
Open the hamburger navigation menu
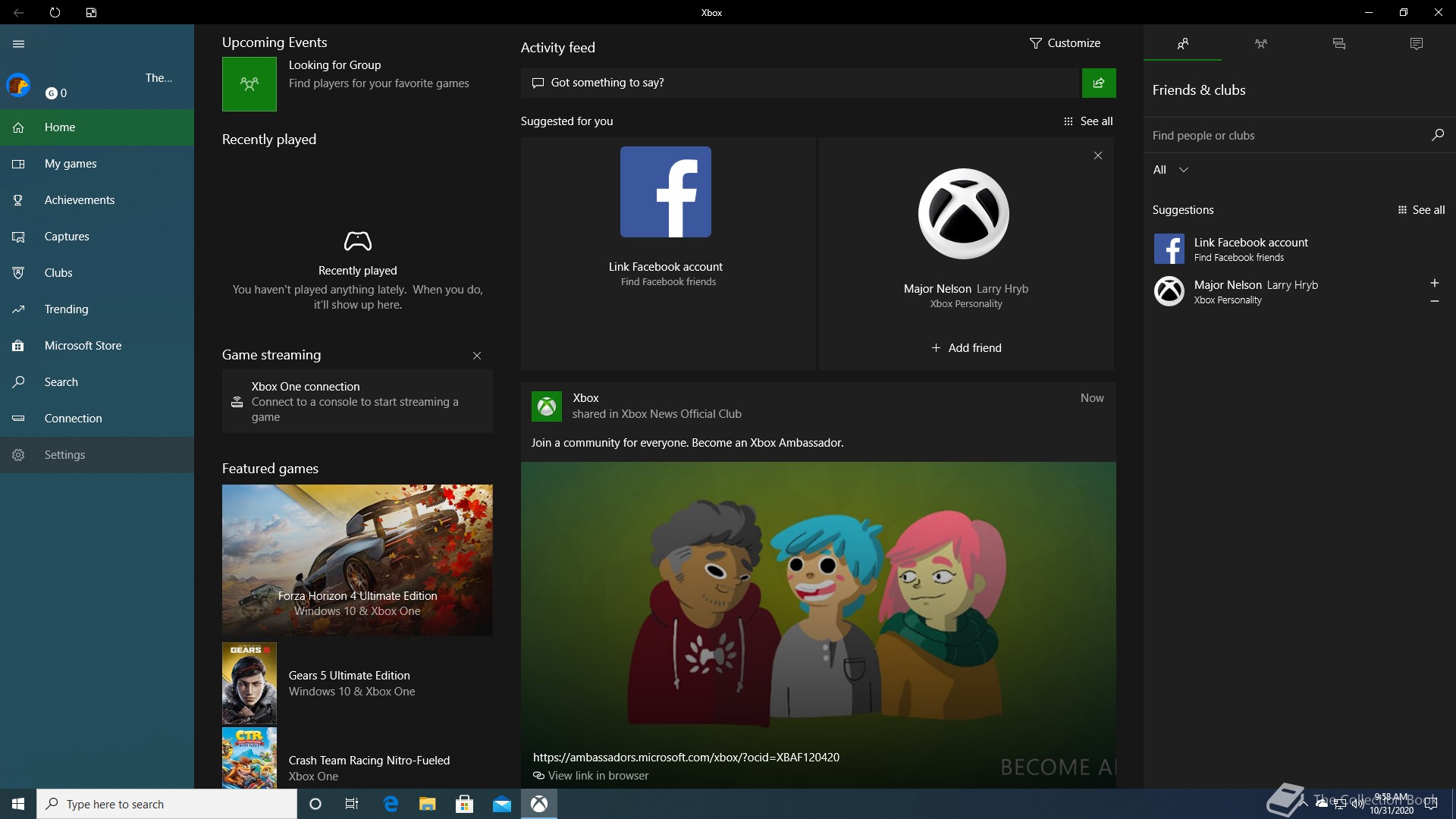18,44
